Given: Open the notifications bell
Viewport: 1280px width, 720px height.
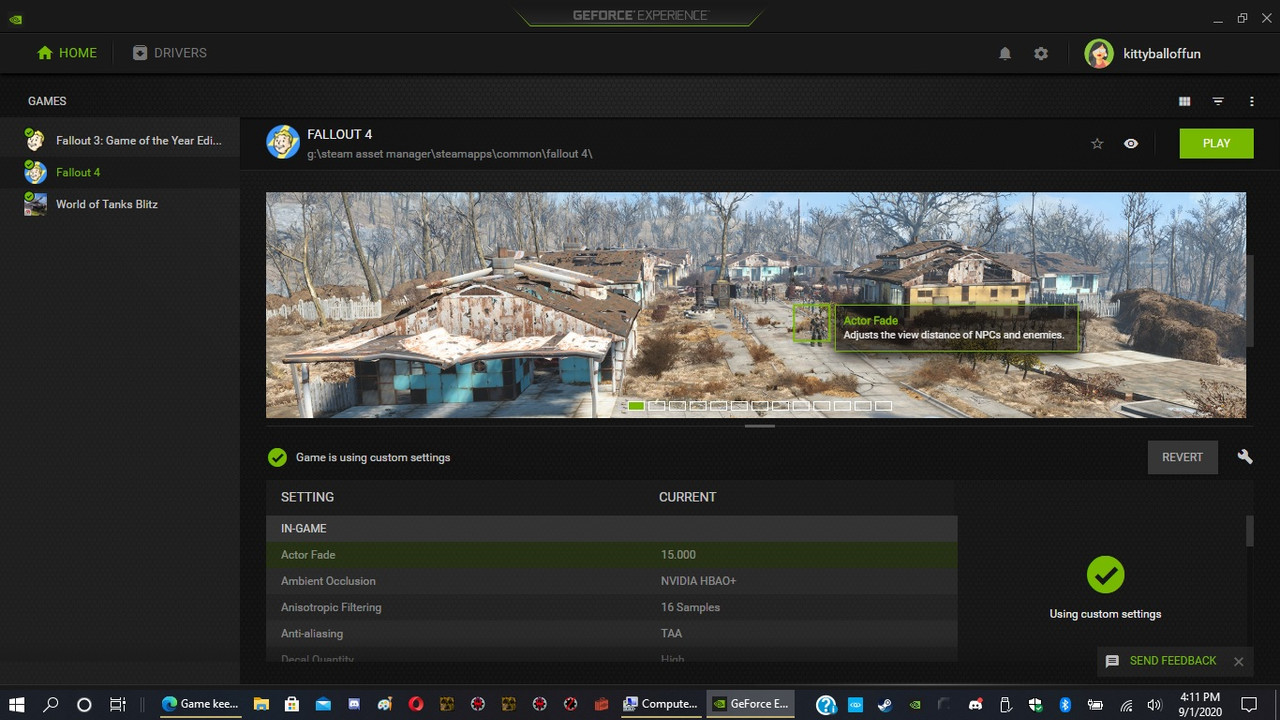Looking at the screenshot, I should coord(1005,53).
